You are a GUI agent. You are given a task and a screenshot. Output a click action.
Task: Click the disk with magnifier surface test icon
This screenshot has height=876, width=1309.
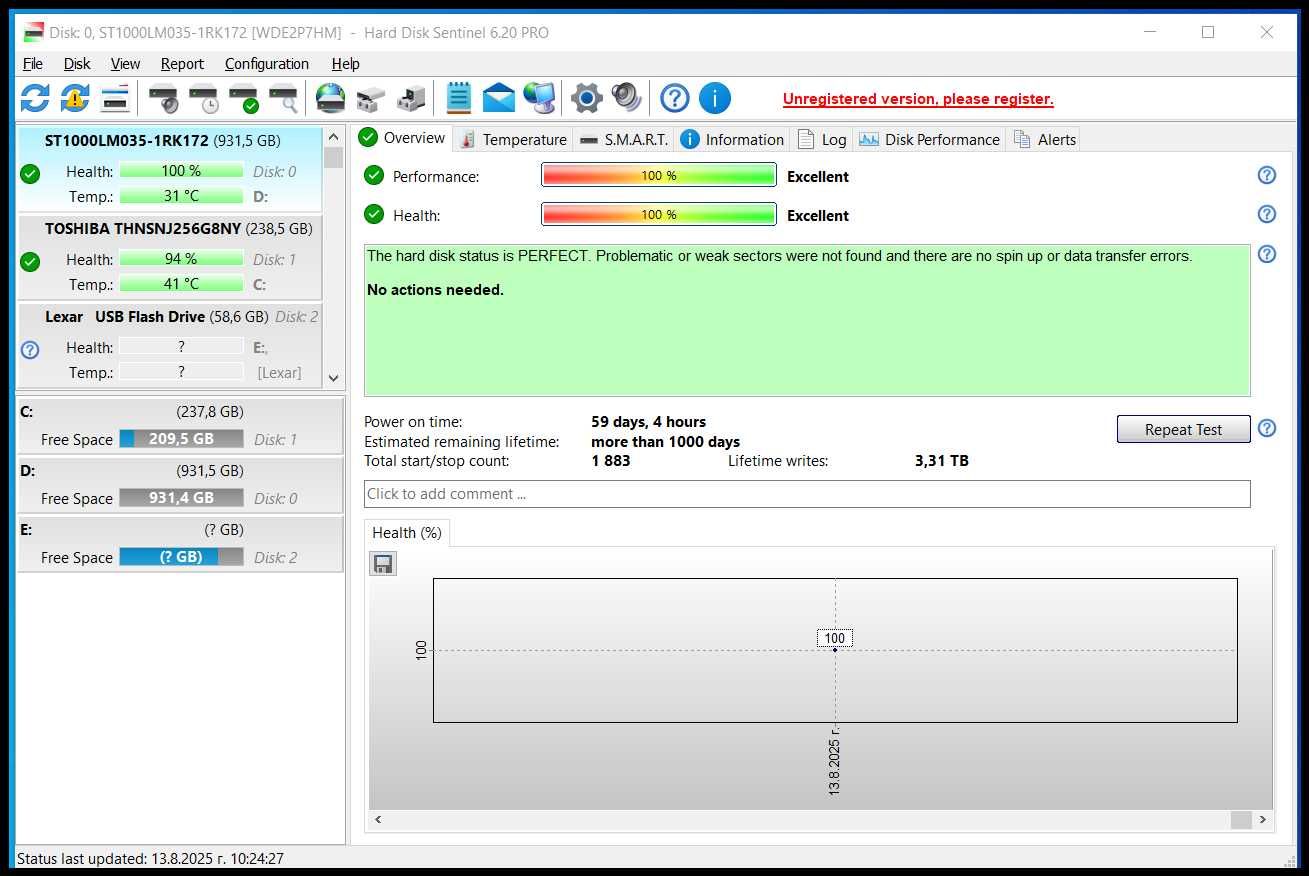(283, 98)
